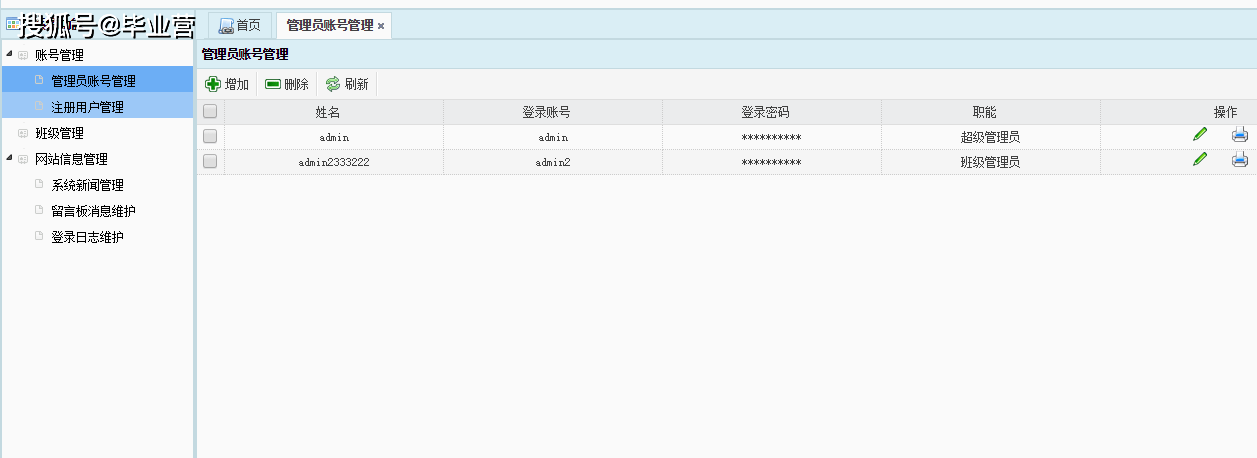Click the 职能 column header
Viewport: 1257px width, 458px height.
[990, 112]
